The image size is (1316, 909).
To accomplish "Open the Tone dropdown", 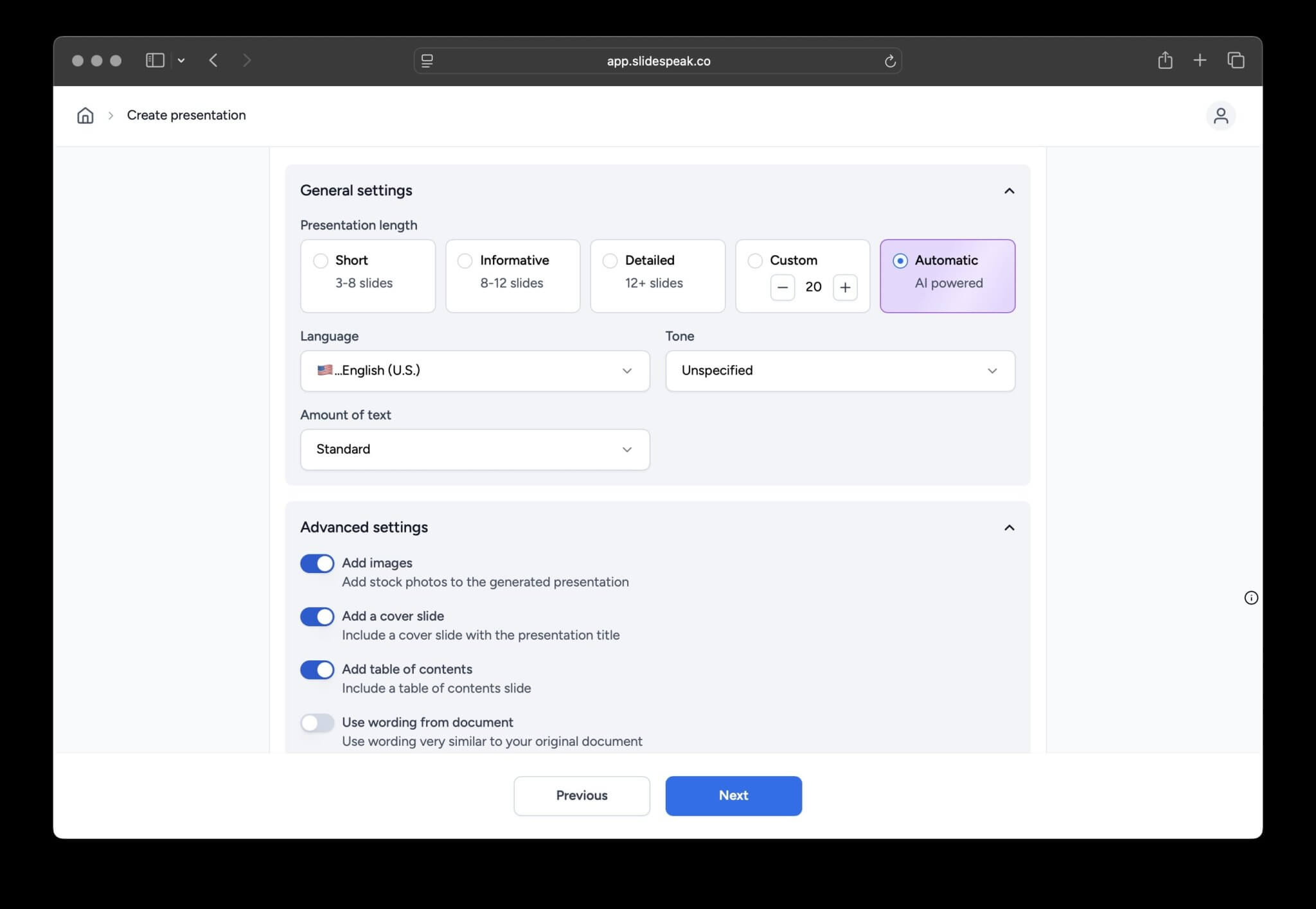I will tap(839, 371).
